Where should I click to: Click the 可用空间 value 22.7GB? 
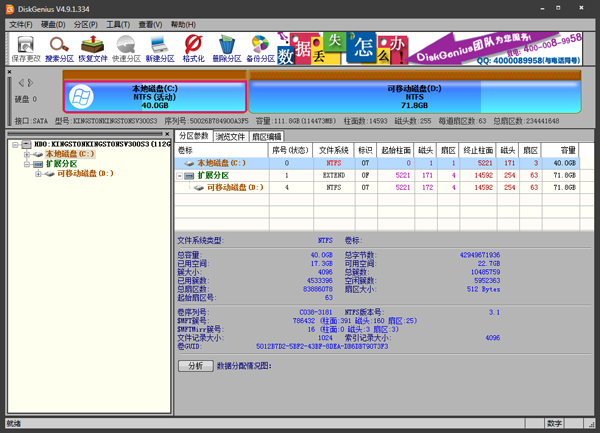489,264
